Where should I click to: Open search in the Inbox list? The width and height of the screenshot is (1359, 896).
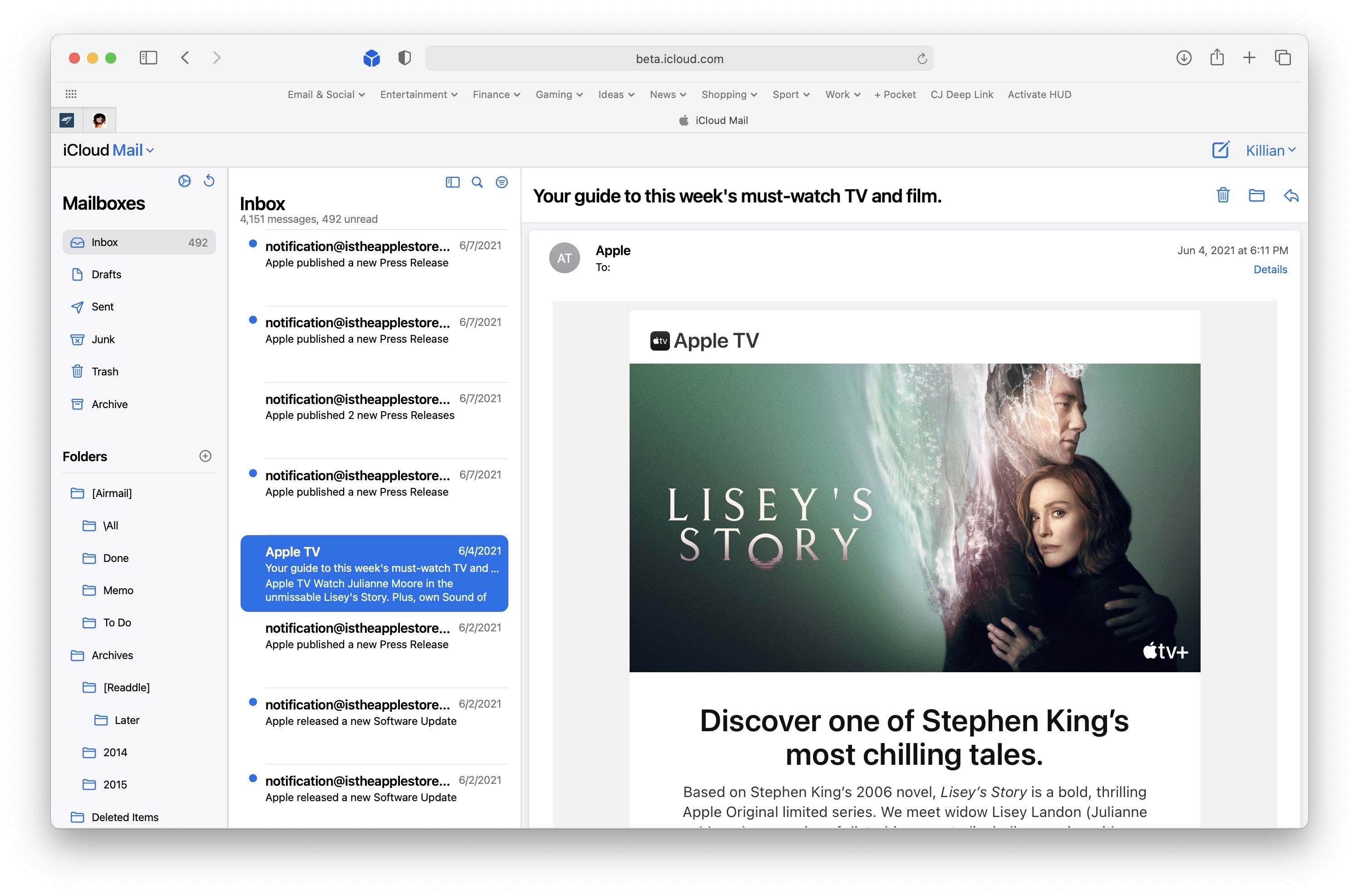[x=477, y=182]
